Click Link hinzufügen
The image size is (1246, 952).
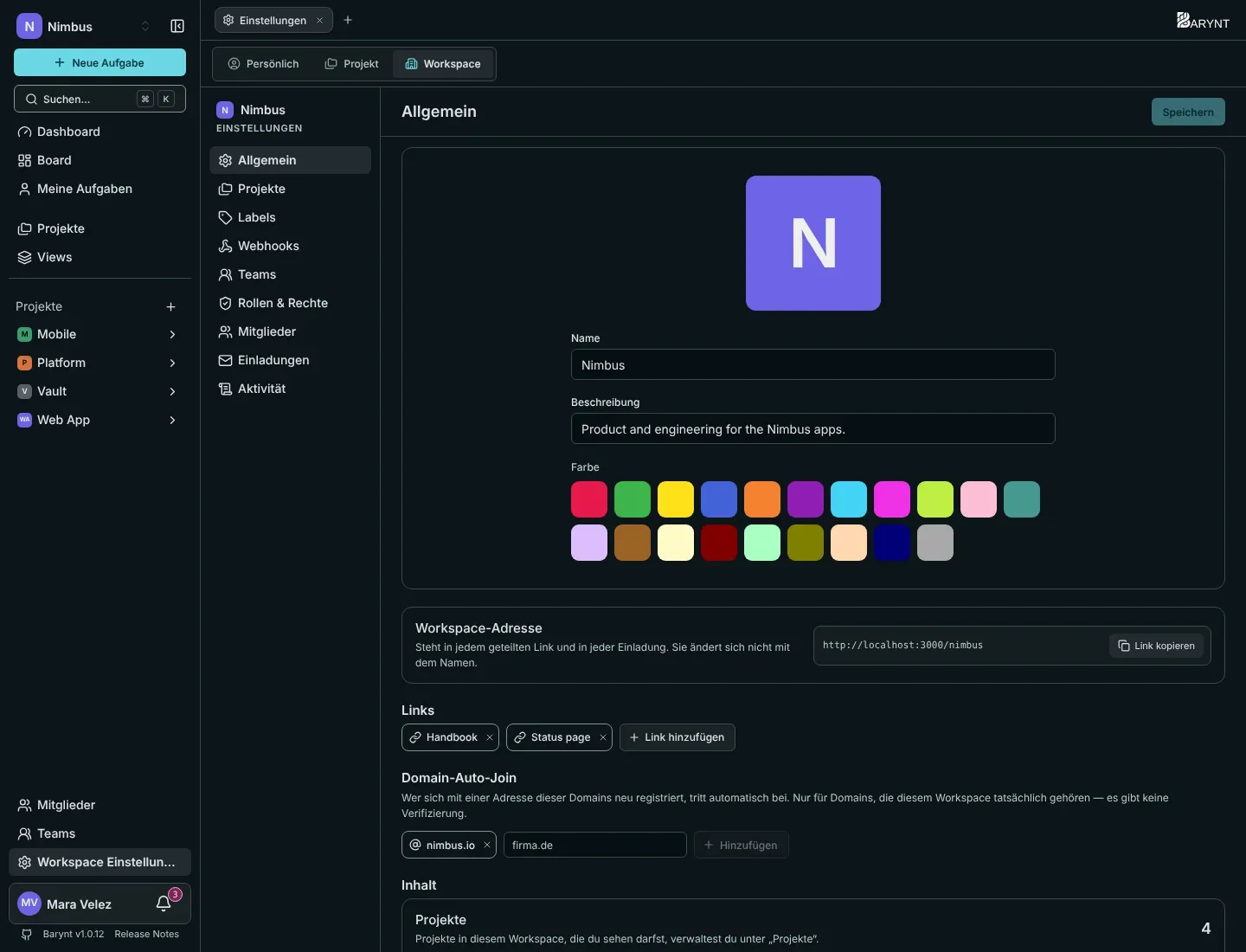coord(678,737)
